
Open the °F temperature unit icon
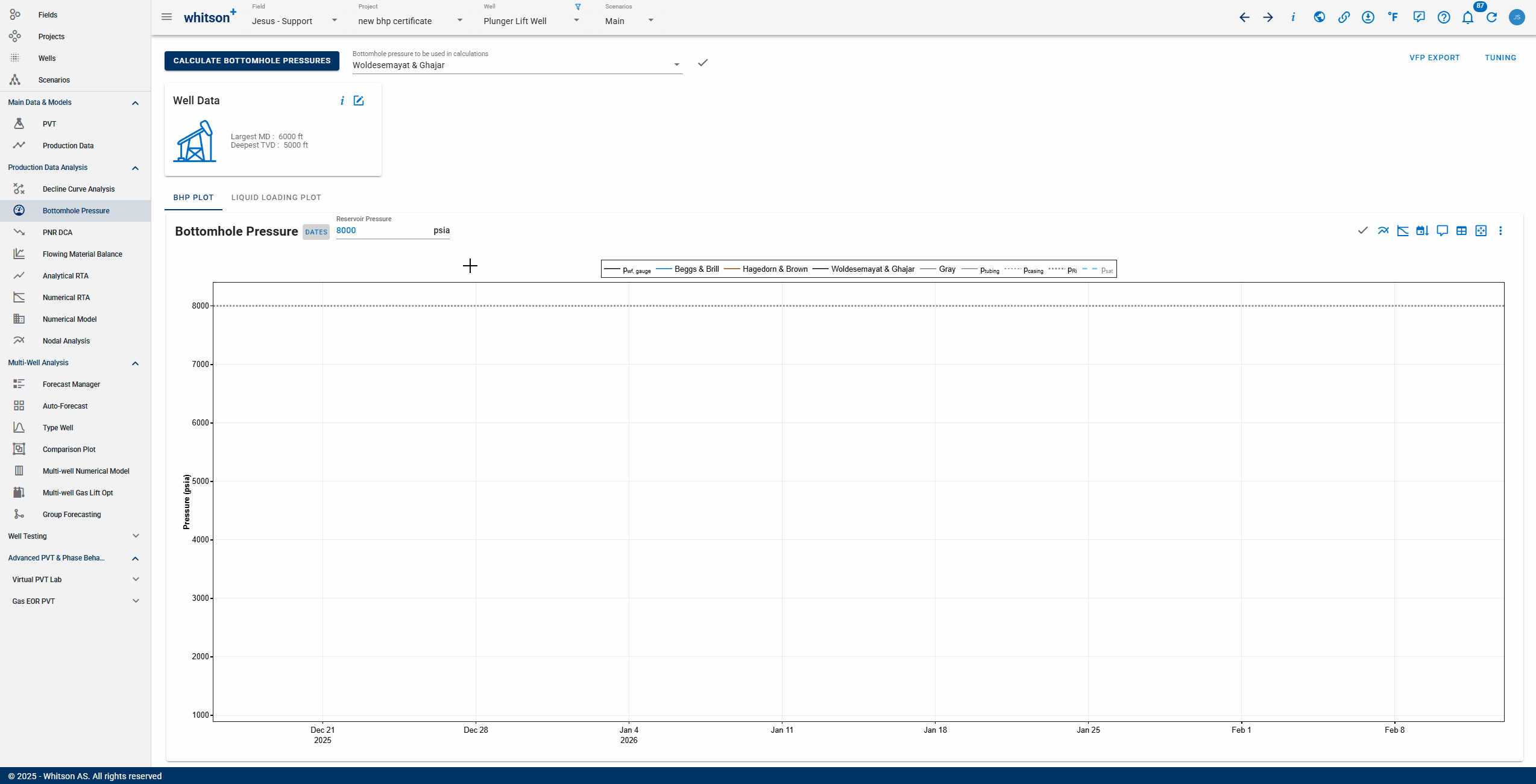tap(1393, 17)
